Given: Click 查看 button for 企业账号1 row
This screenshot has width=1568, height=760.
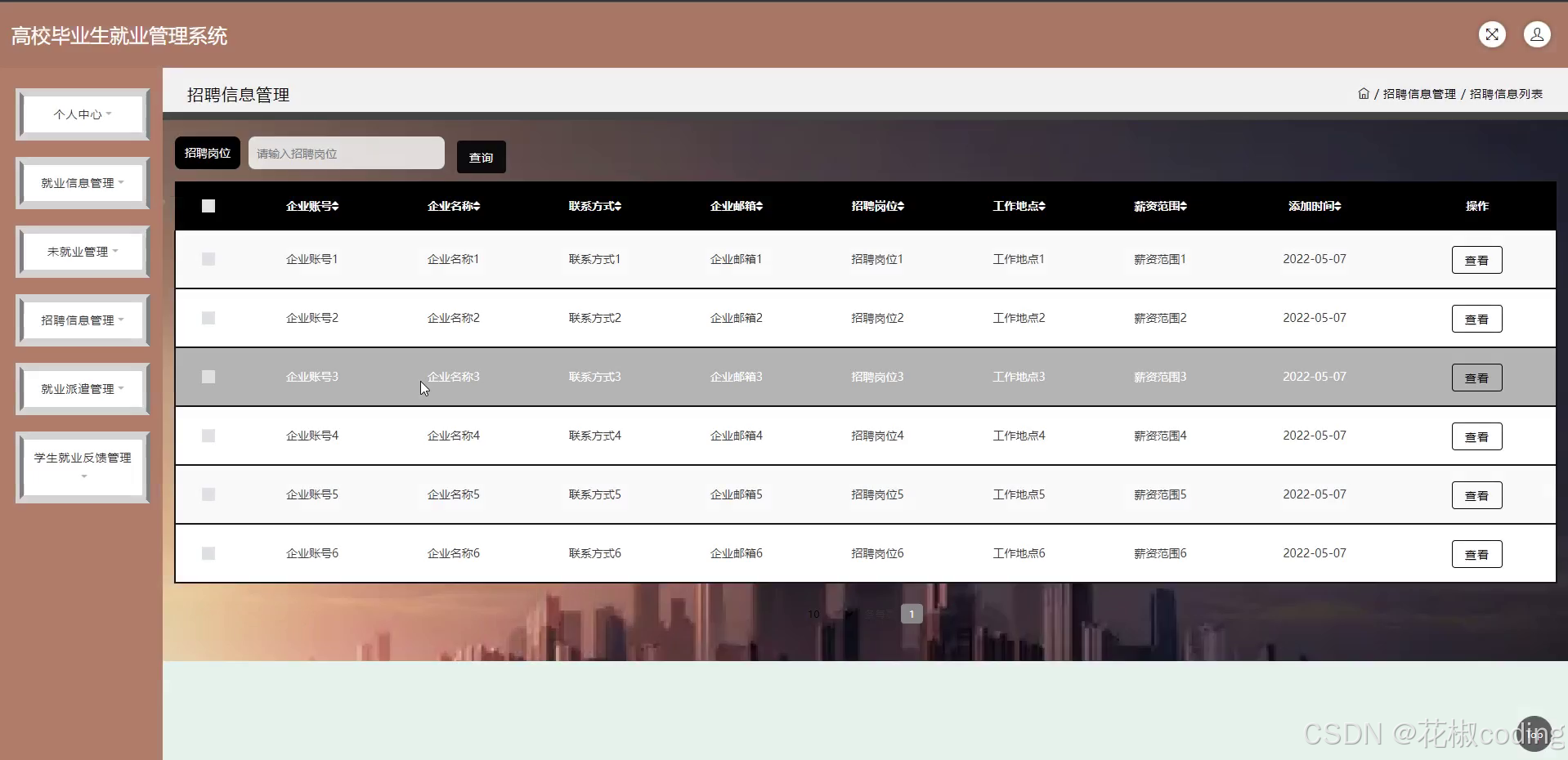Looking at the screenshot, I should (x=1476, y=260).
